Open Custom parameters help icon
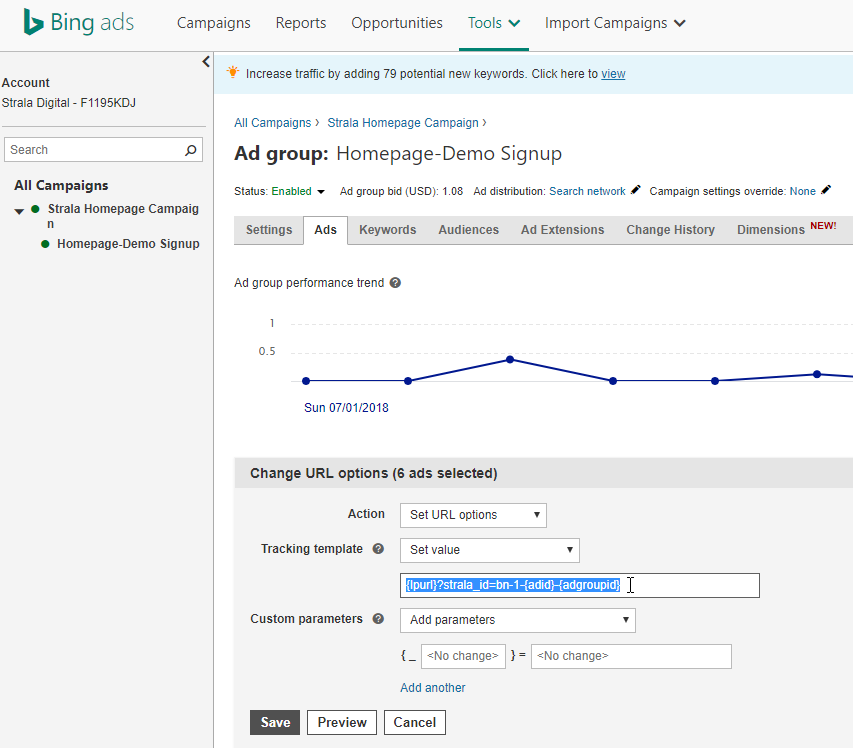The width and height of the screenshot is (853, 748). (x=378, y=619)
